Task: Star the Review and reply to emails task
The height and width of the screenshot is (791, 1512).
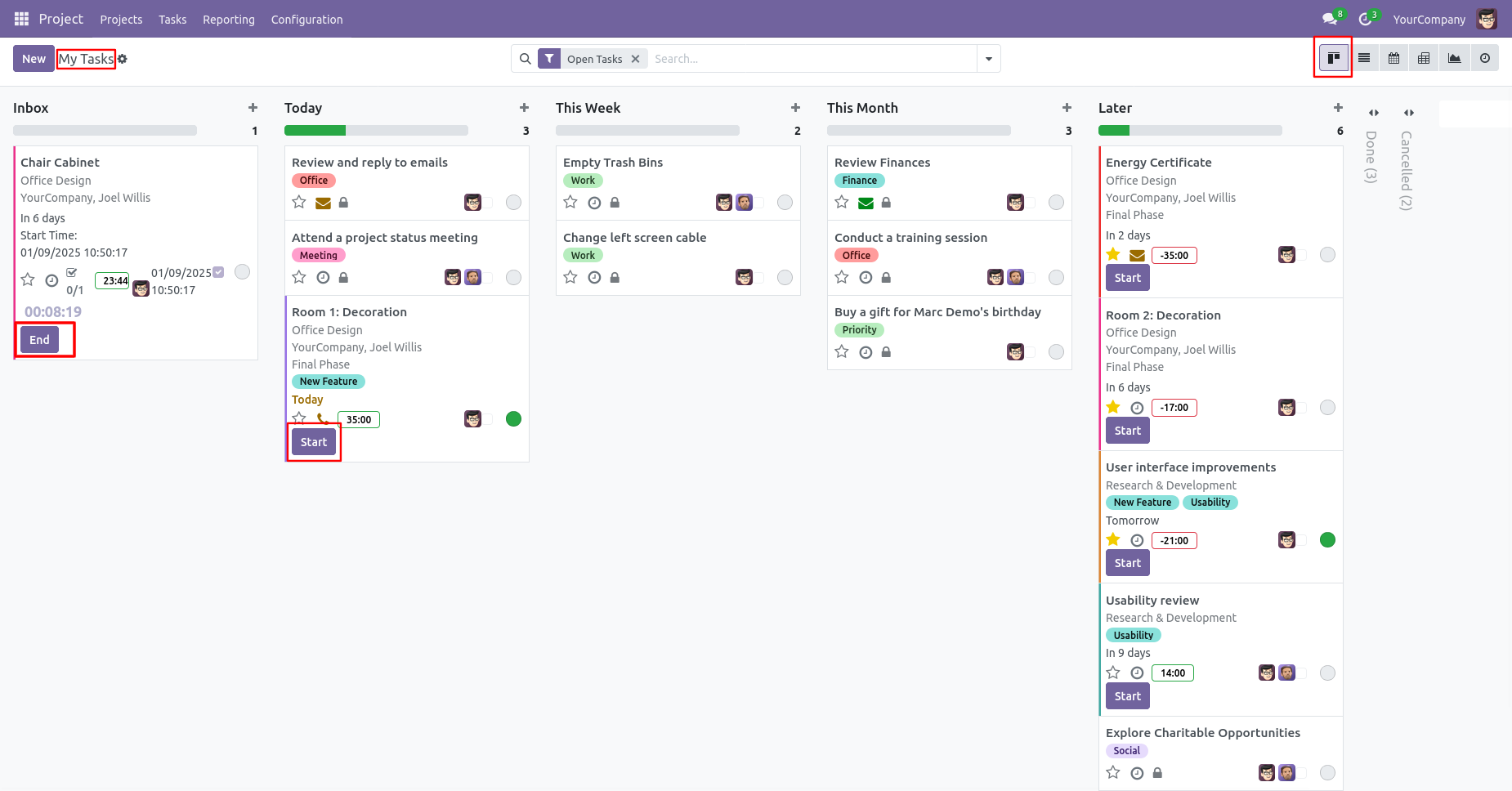Action: (299, 202)
